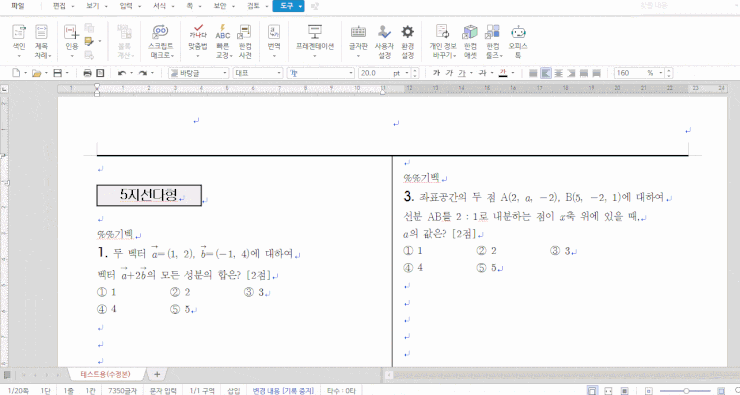The height and width of the screenshot is (395, 740).
Task: Select the 테스트용(수정본) document tab
Action: tap(106, 375)
